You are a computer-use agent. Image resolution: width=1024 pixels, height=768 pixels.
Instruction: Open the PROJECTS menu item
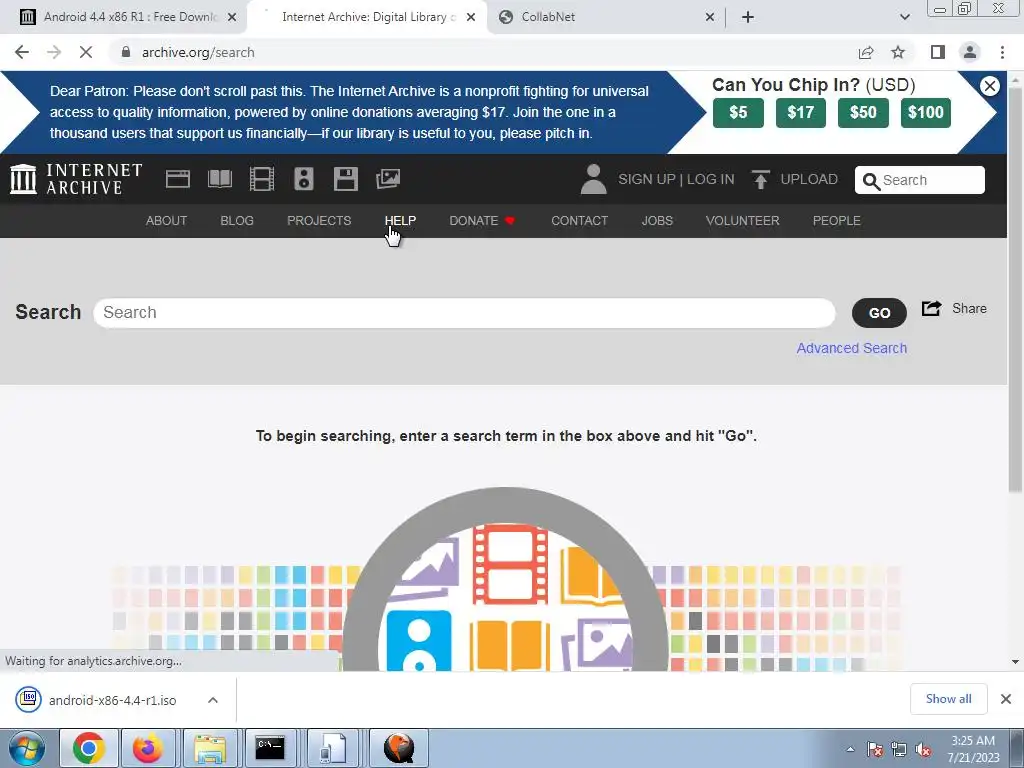[x=319, y=221]
